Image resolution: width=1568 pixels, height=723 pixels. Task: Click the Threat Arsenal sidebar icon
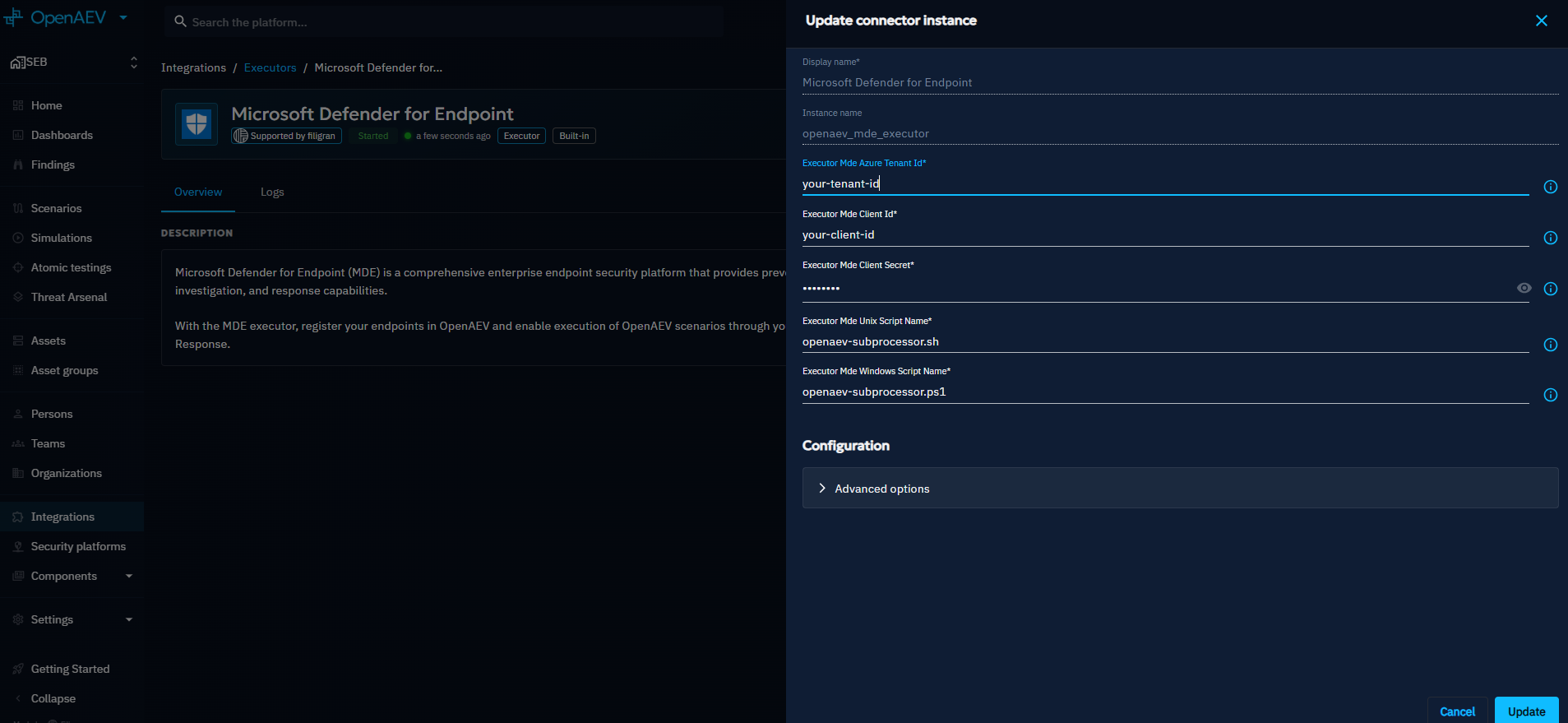18,297
